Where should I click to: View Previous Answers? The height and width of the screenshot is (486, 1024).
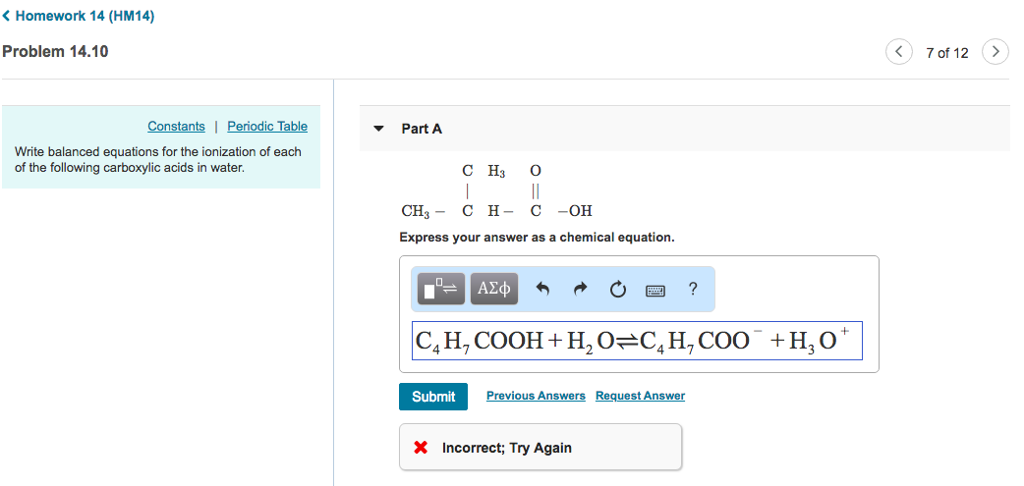[535, 396]
